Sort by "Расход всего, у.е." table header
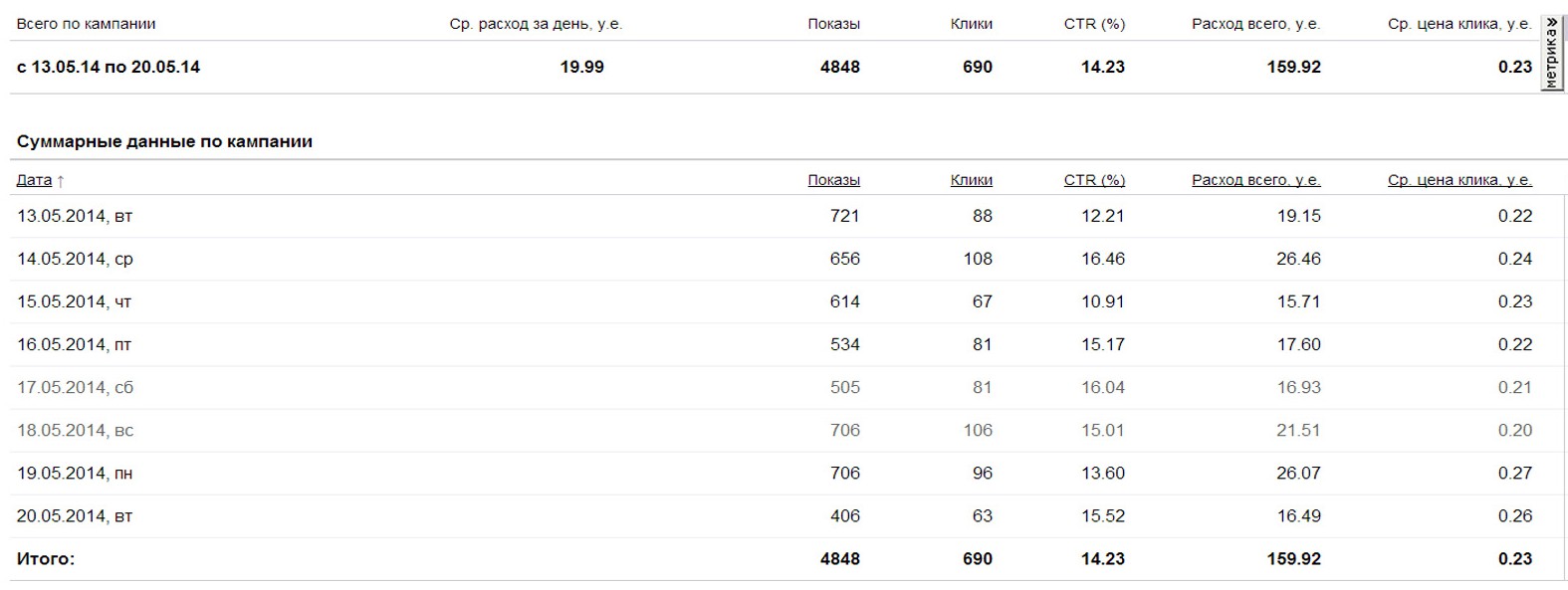 (1255, 180)
